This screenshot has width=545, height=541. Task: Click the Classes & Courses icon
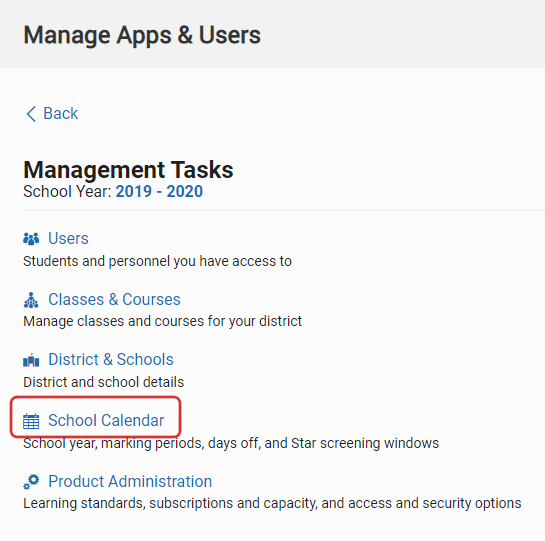(x=31, y=300)
